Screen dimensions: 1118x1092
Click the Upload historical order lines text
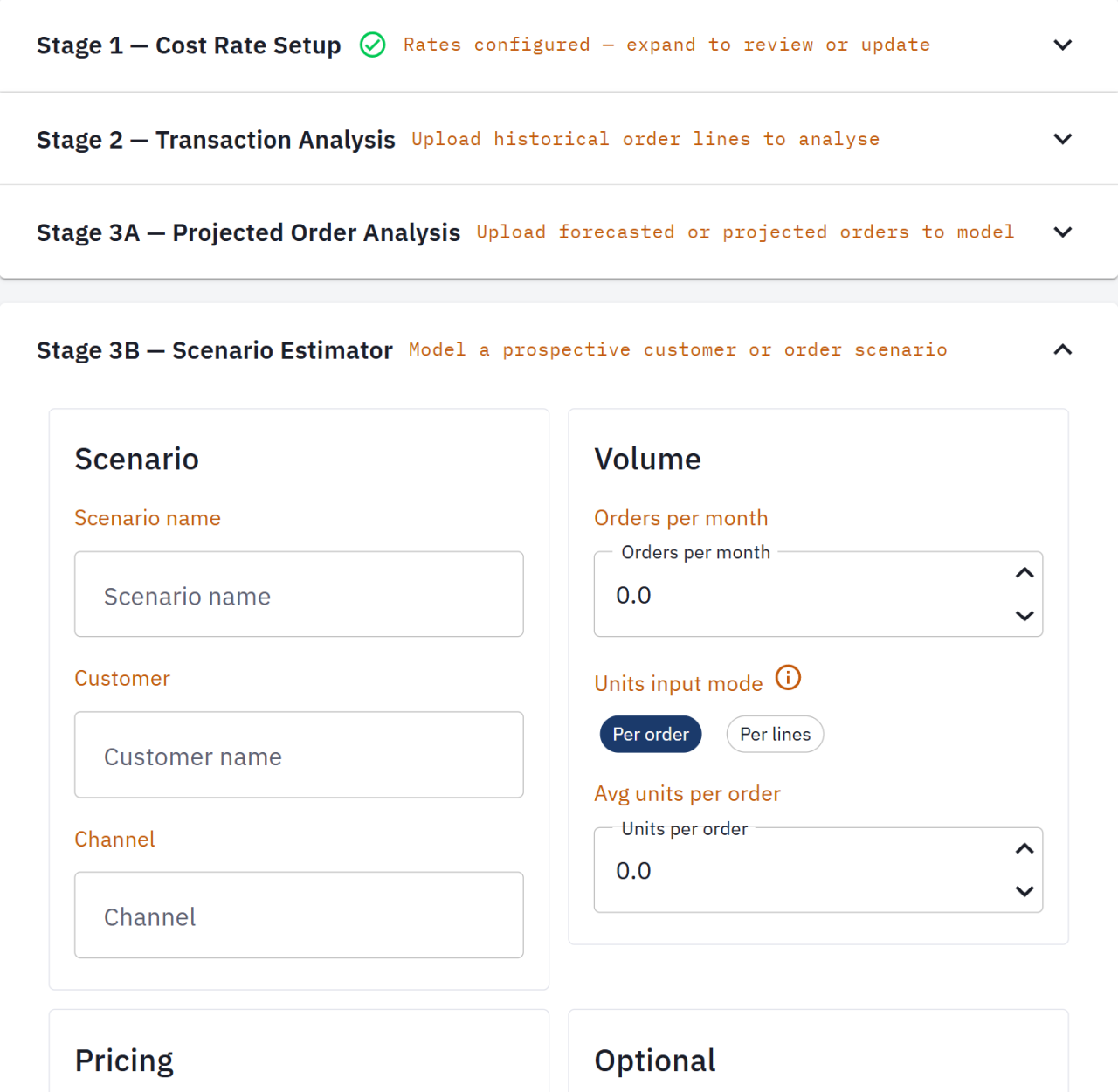point(645,139)
